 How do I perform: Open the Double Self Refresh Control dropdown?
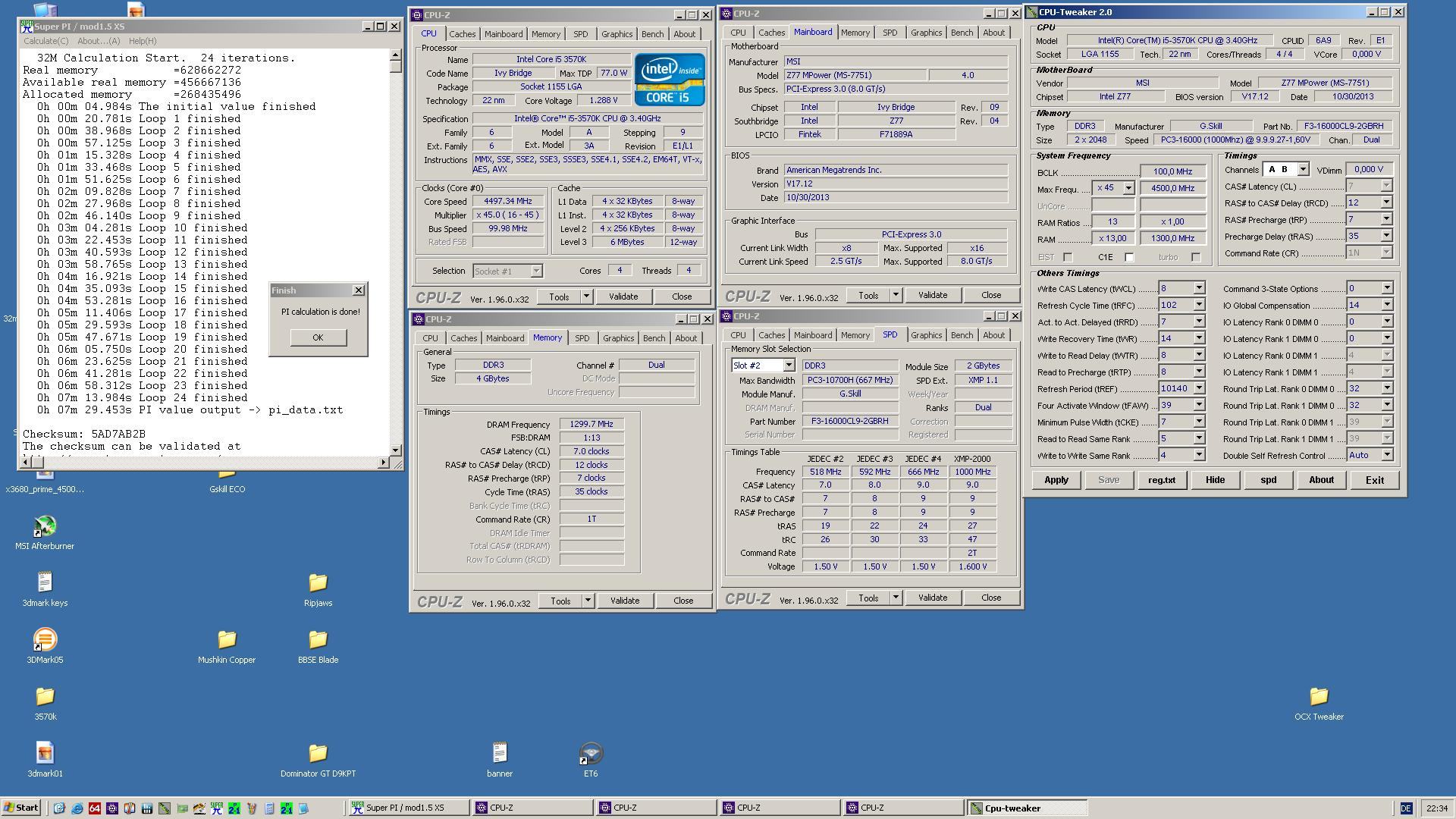[1387, 456]
